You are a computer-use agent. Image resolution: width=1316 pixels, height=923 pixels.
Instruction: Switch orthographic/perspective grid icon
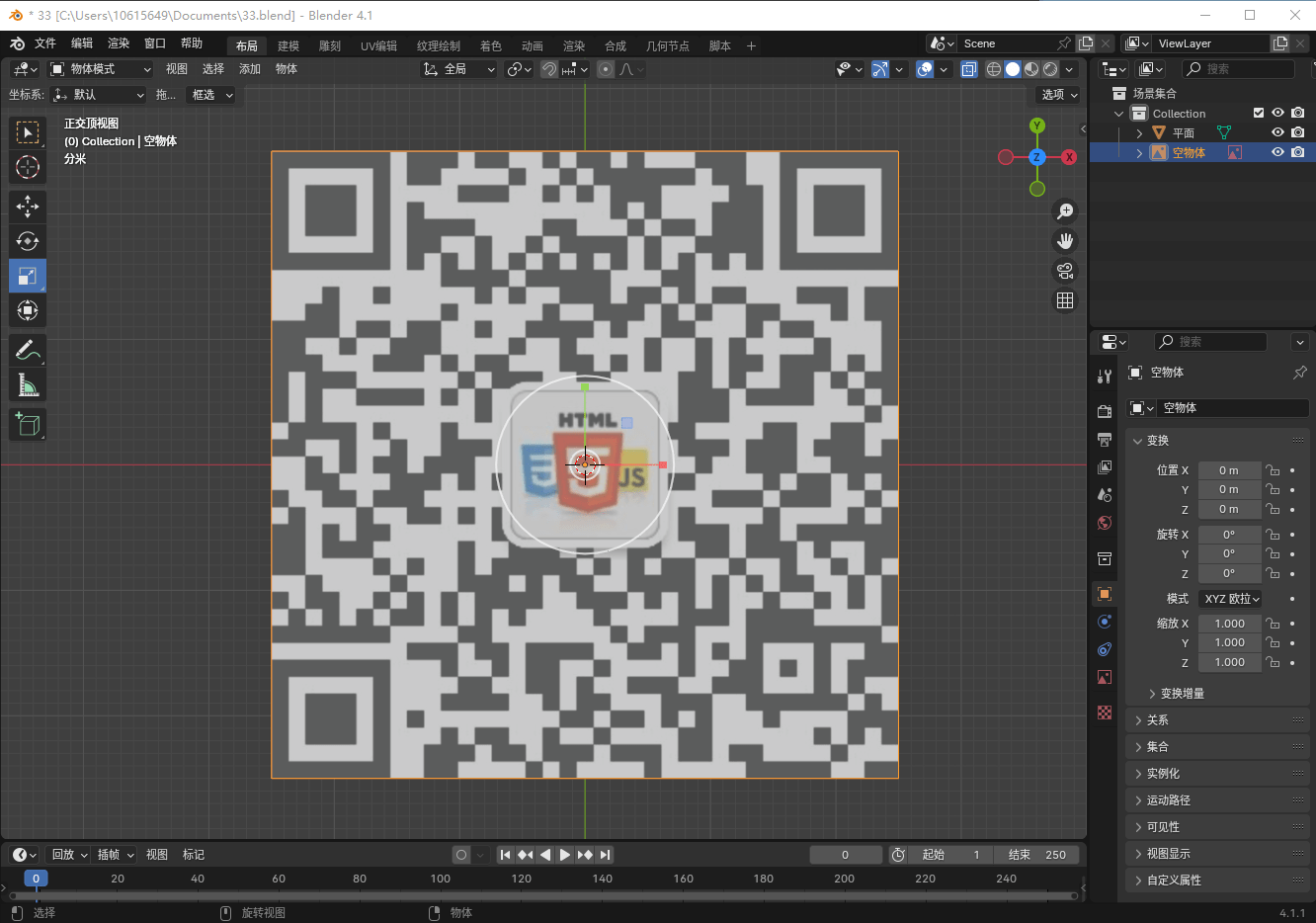coord(1065,300)
